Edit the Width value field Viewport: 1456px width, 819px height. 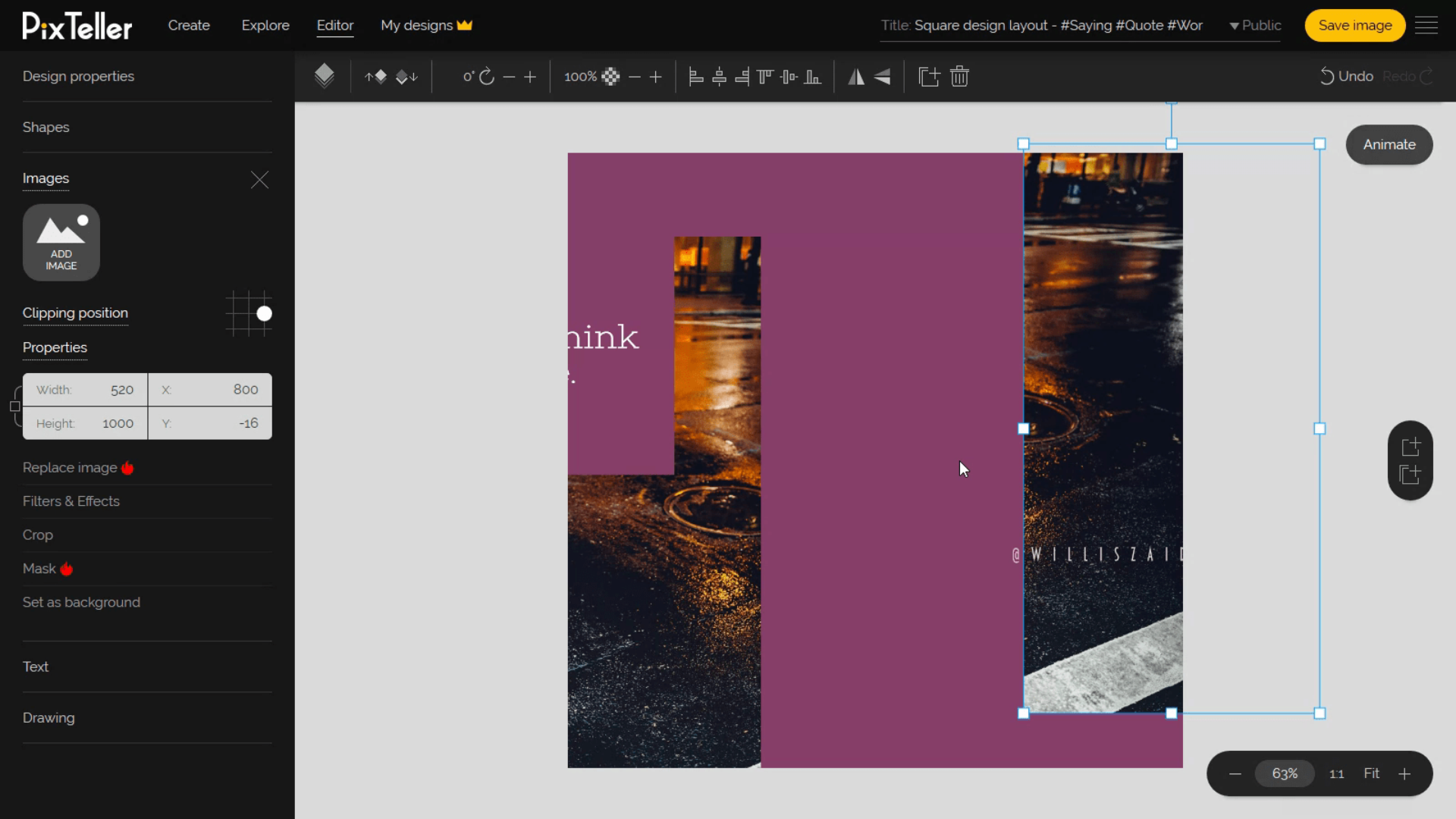[x=85, y=390]
